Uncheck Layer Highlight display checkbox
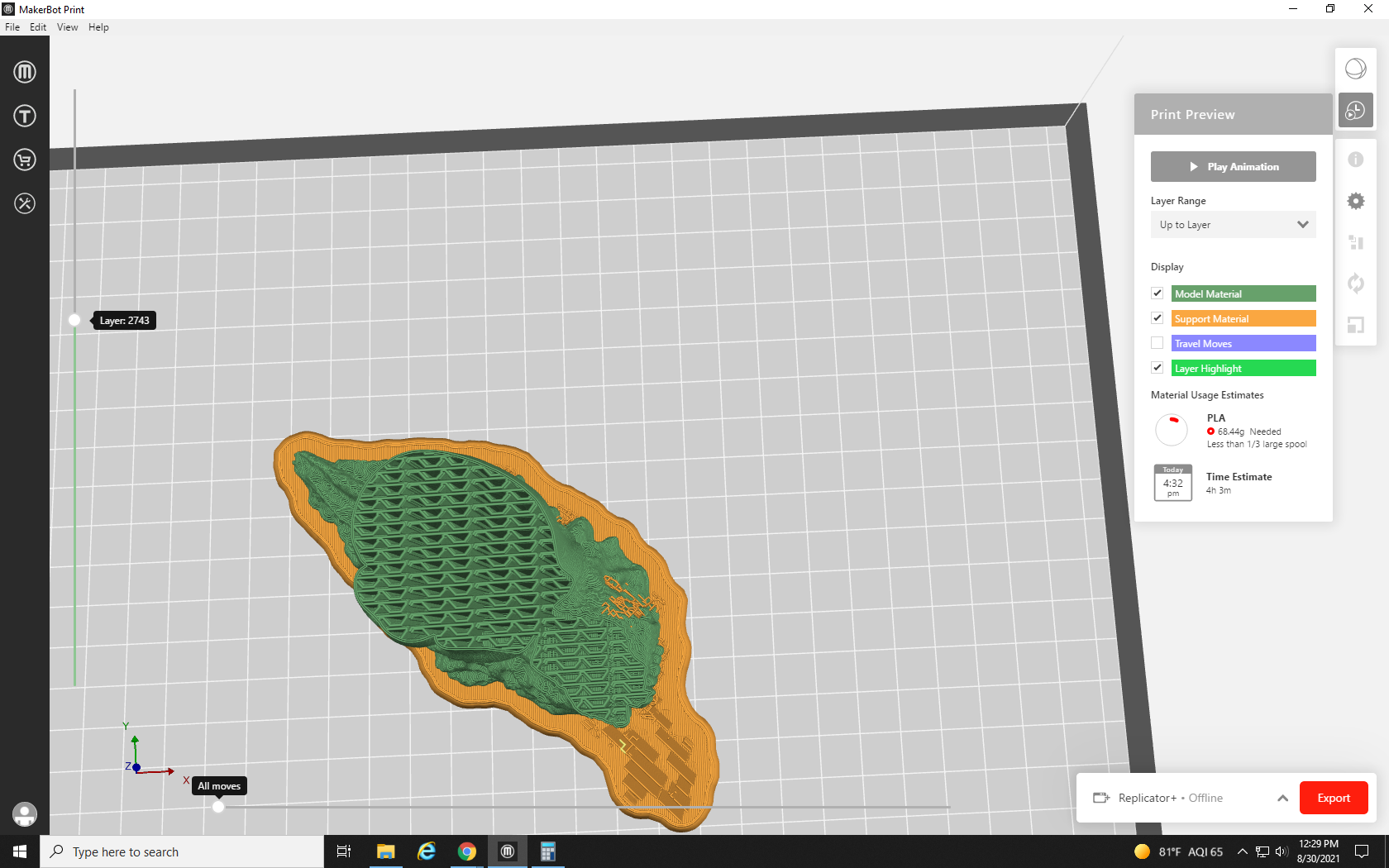 1157,368
